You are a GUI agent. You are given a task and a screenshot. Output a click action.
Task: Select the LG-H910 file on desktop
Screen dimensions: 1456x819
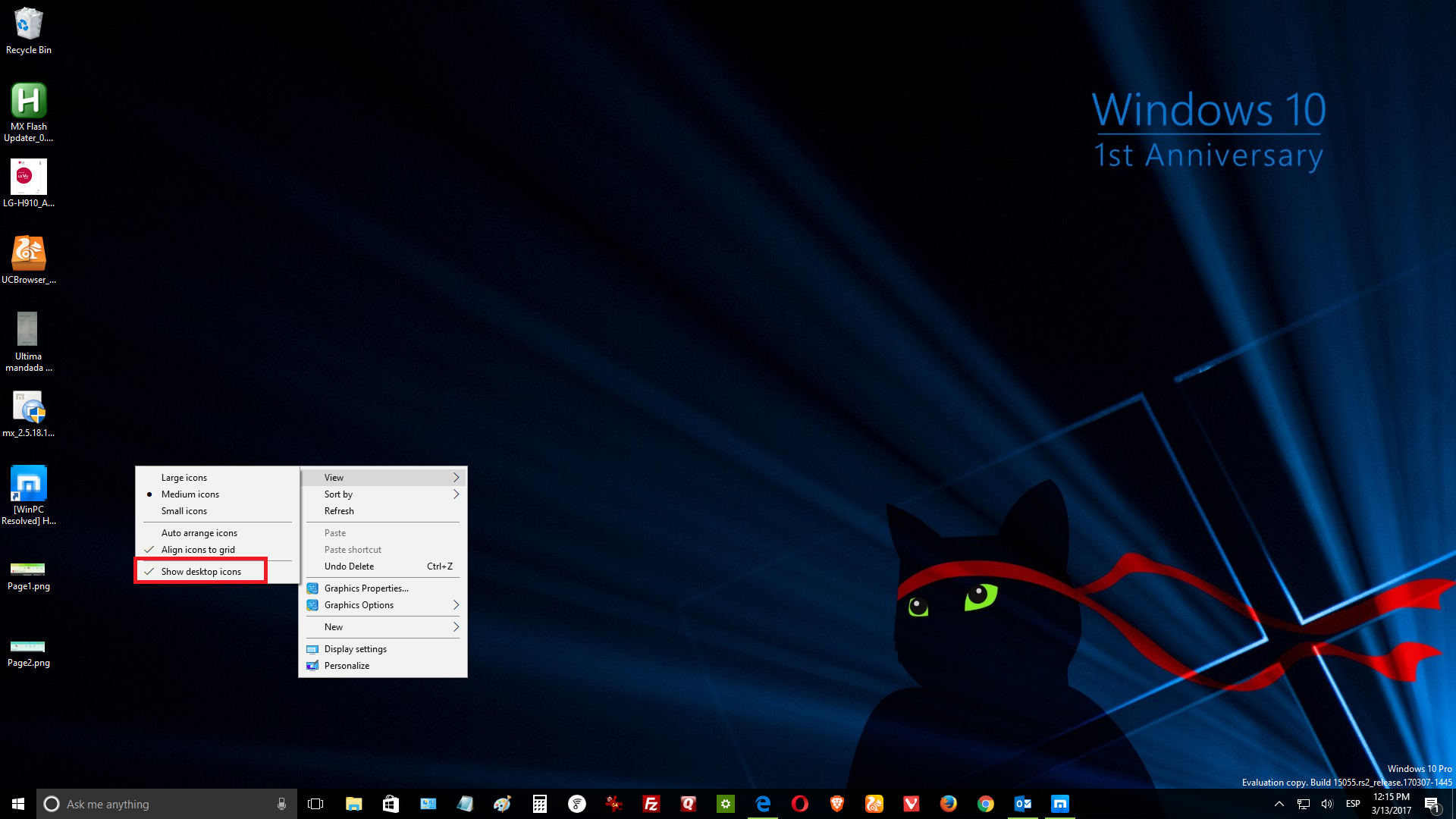click(29, 183)
